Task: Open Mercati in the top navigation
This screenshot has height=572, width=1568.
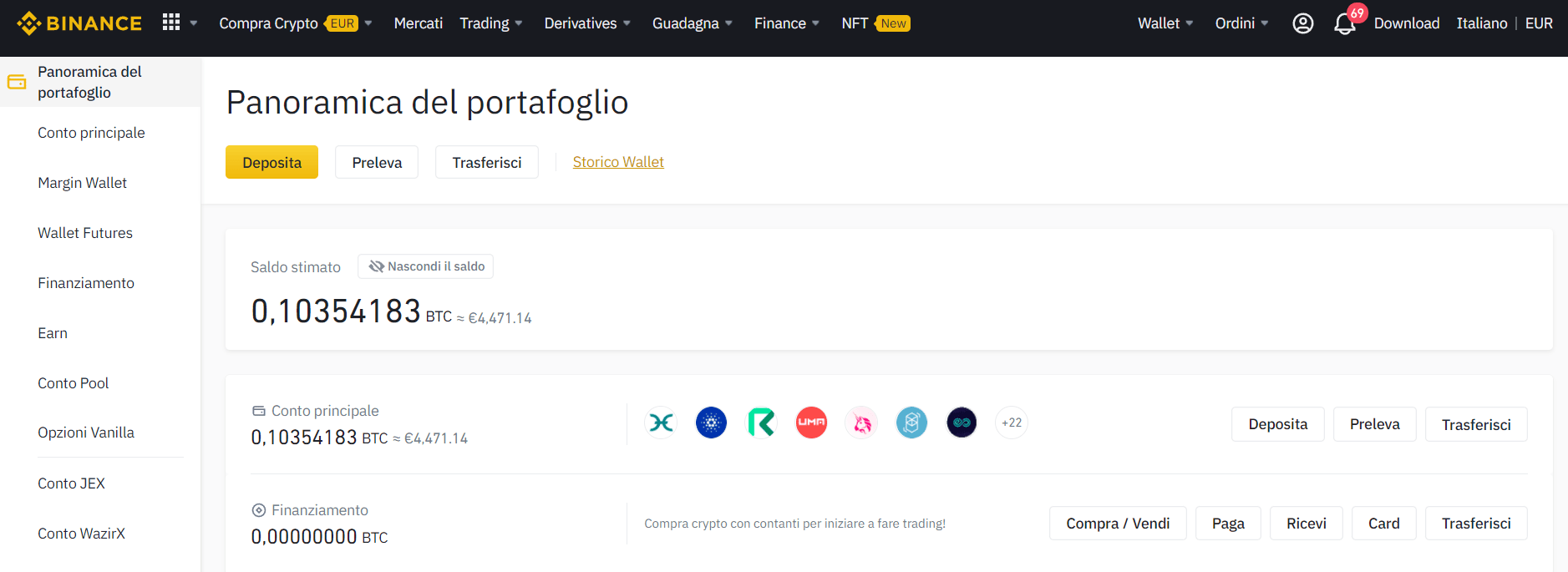Action: (x=419, y=23)
